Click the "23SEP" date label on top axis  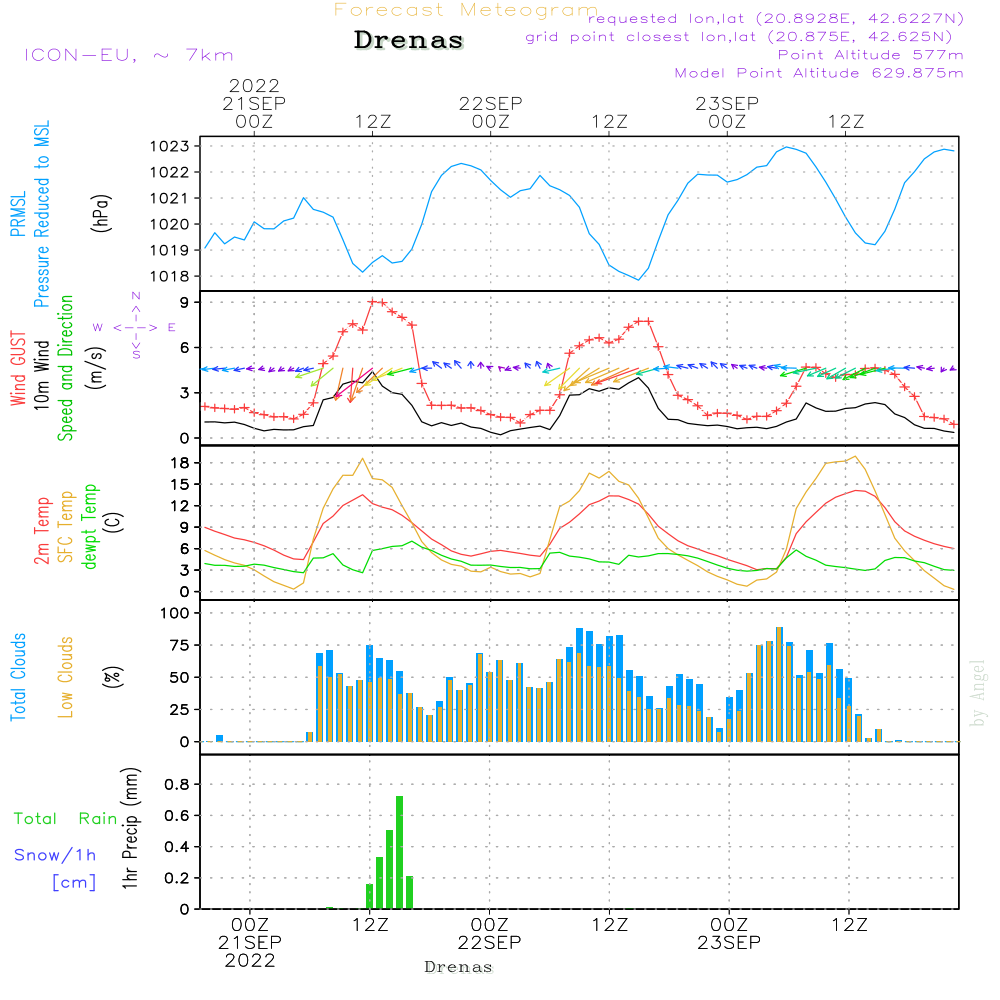tap(727, 103)
